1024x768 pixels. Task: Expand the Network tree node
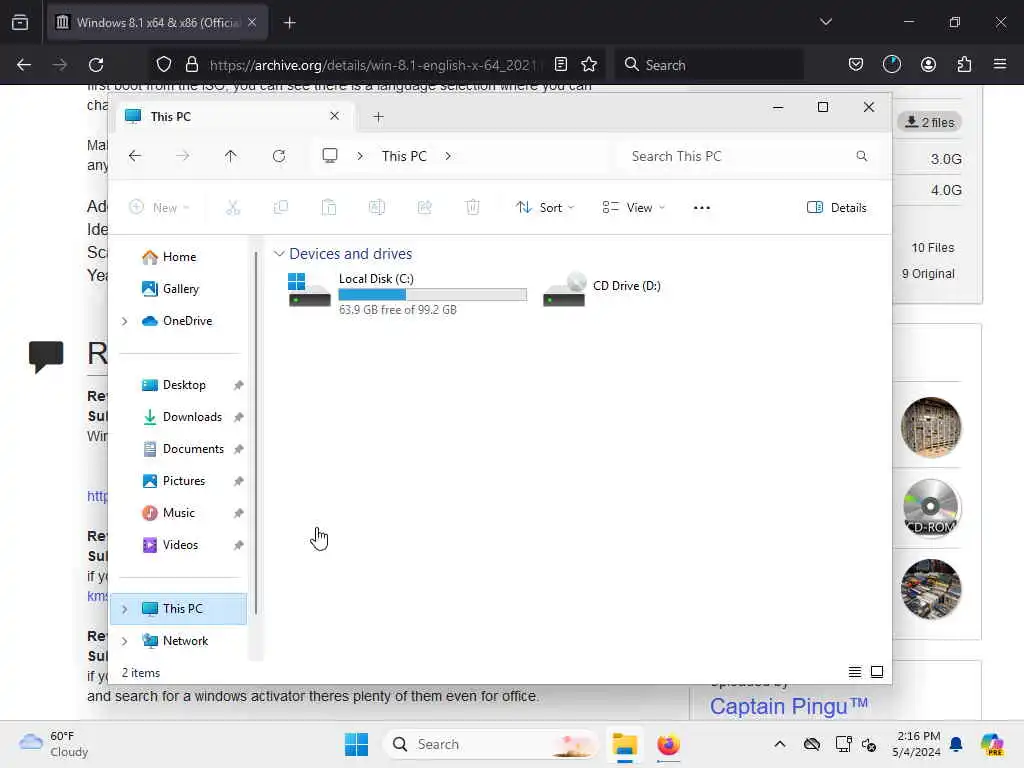pyautogui.click(x=124, y=641)
